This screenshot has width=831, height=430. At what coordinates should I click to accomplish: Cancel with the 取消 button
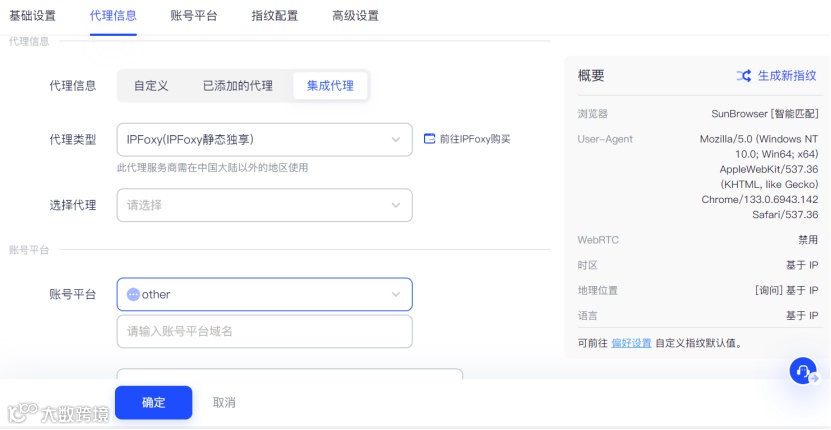click(224, 402)
